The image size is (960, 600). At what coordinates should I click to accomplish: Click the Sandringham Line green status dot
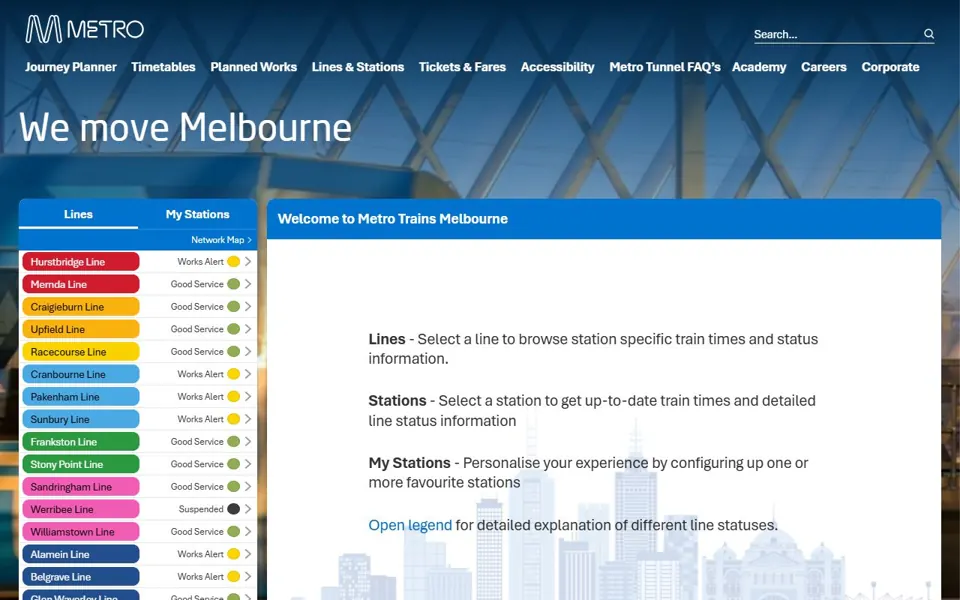(233, 486)
